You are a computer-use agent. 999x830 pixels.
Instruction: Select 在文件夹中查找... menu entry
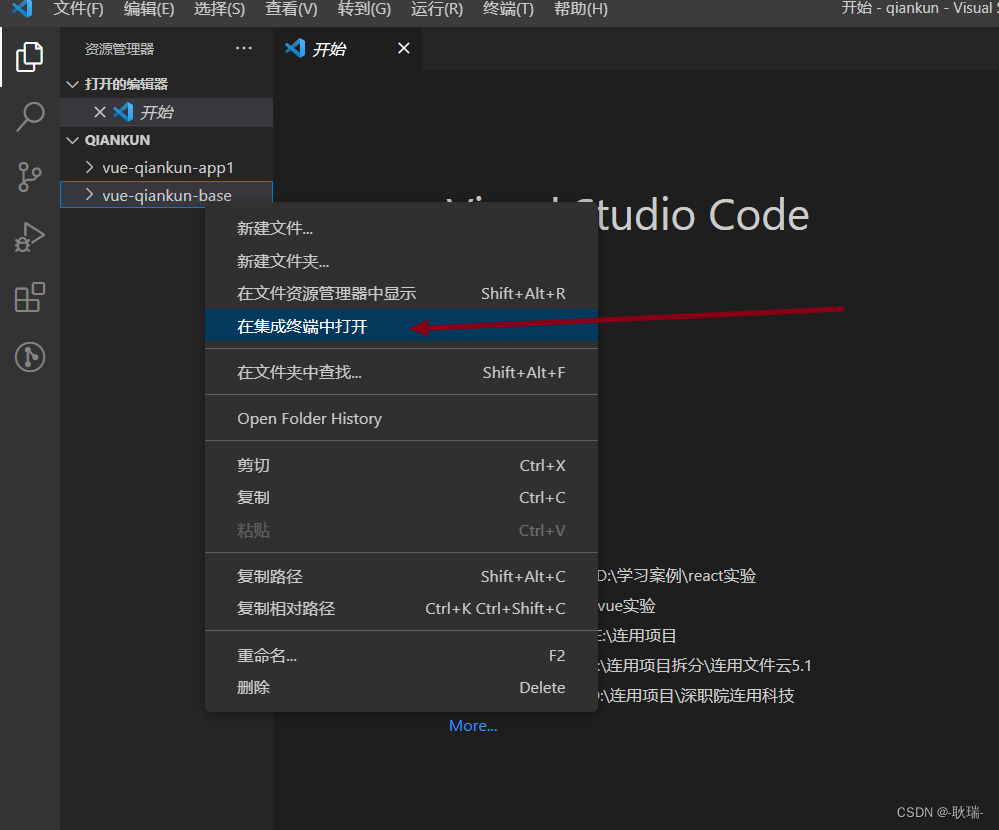tap(401, 372)
